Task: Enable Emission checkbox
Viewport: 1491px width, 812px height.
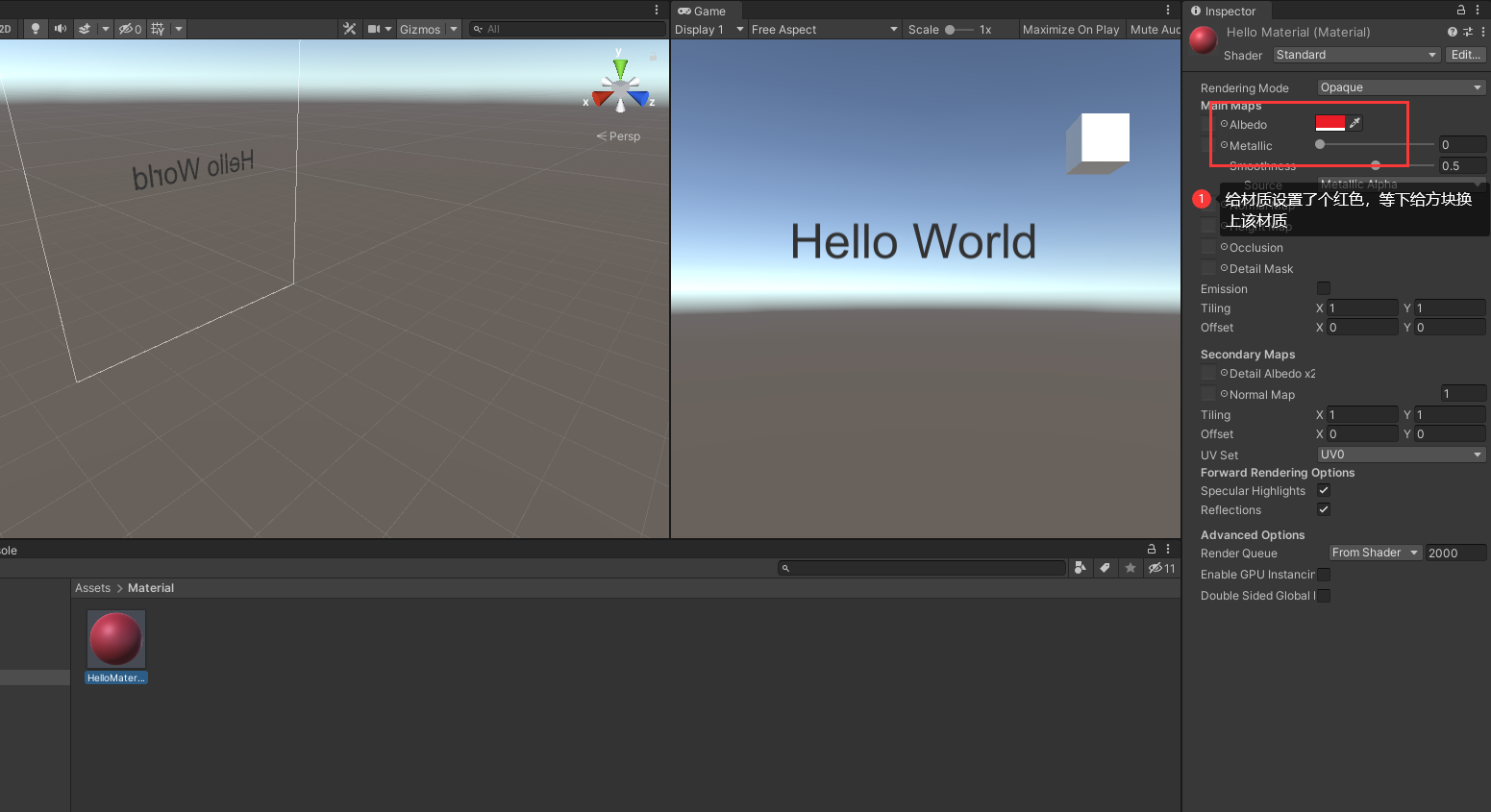Action: (1324, 288)
